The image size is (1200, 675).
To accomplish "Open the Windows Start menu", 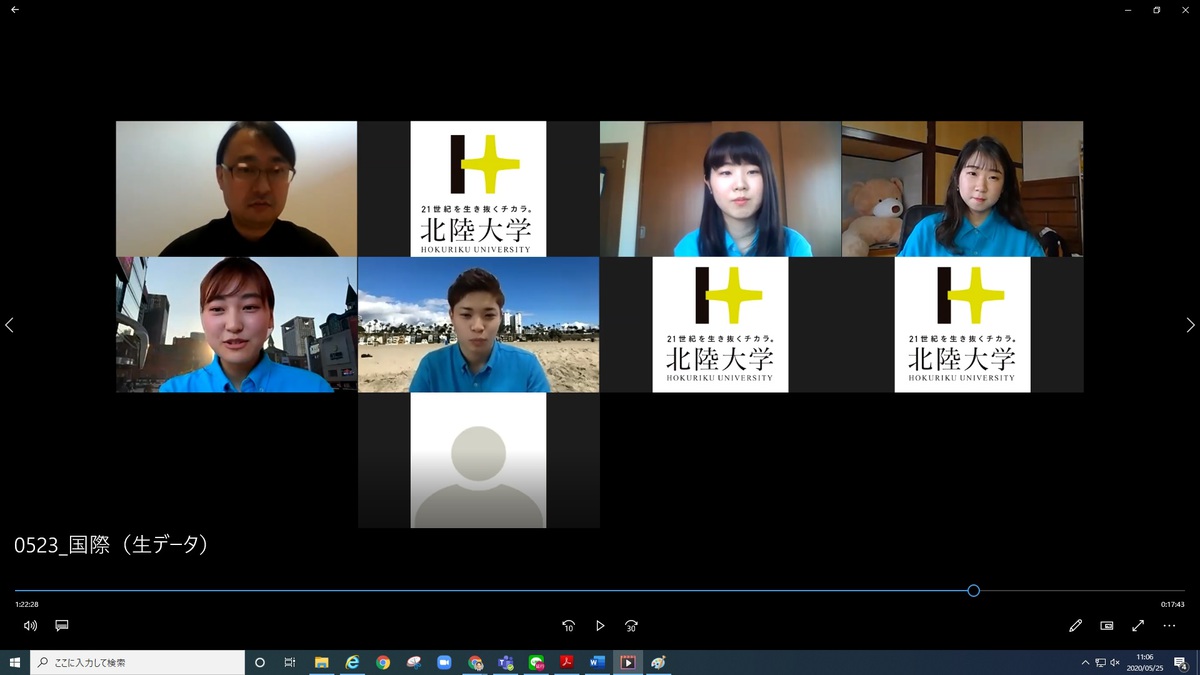I will coord(15,663).
